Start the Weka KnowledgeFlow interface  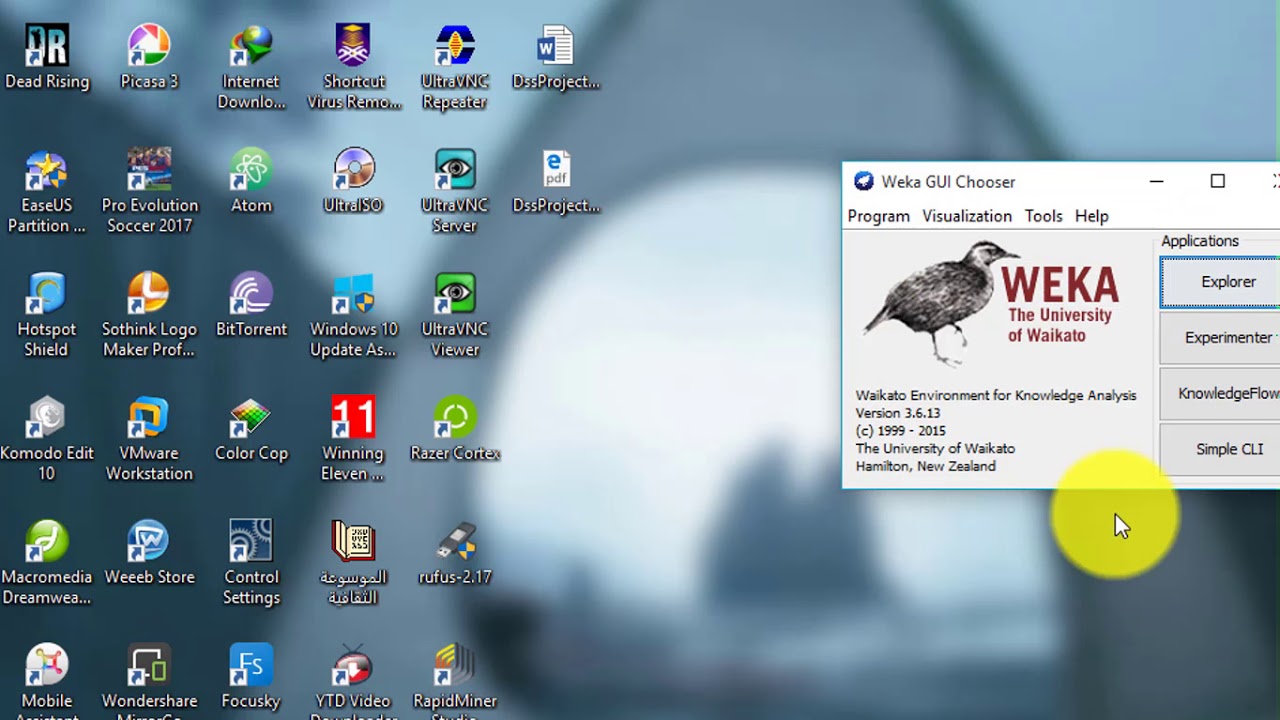coord(1221,394)
